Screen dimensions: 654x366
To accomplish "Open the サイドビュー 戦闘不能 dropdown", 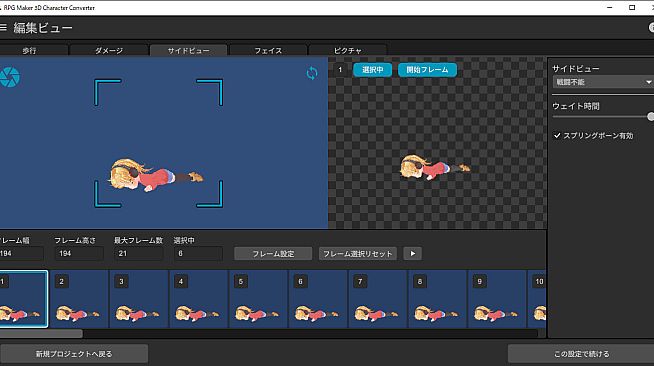I will tap(603, 82).
